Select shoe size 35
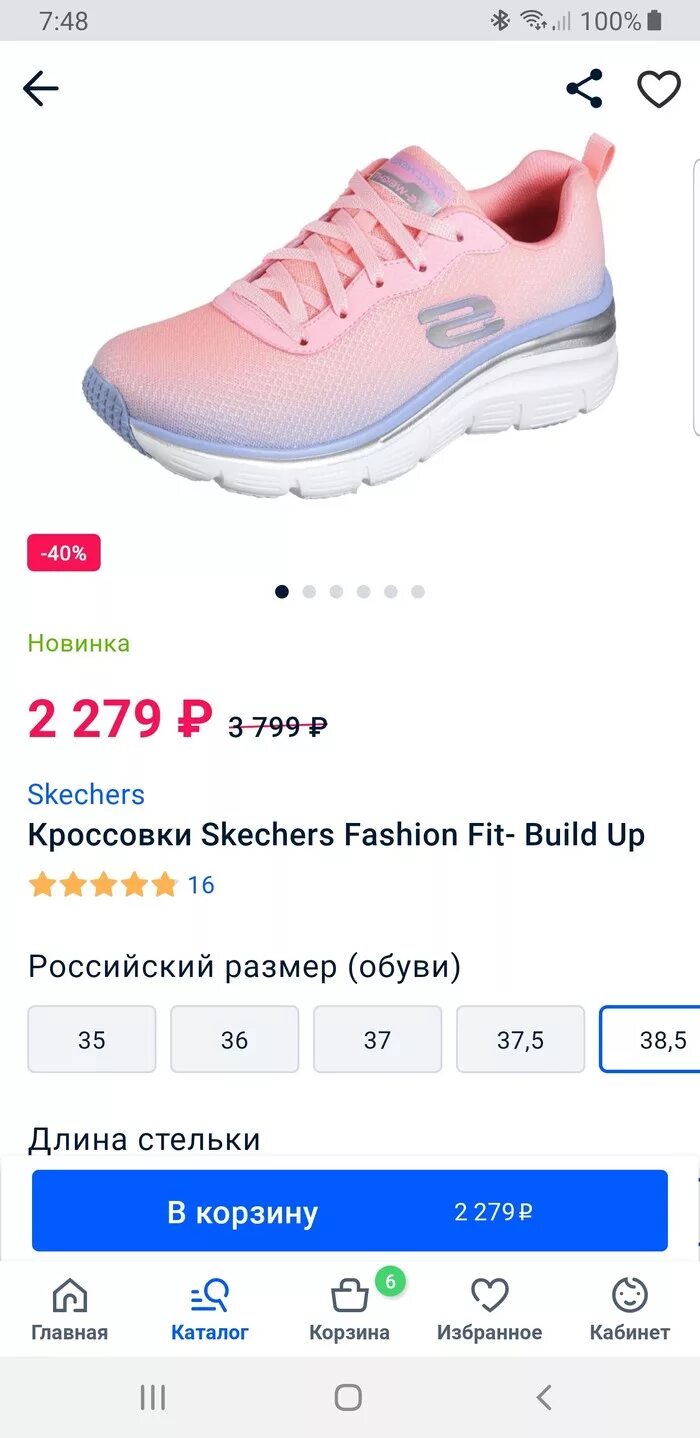The height and width of the screenshot is (1438, 700). tap(92, 1039)
